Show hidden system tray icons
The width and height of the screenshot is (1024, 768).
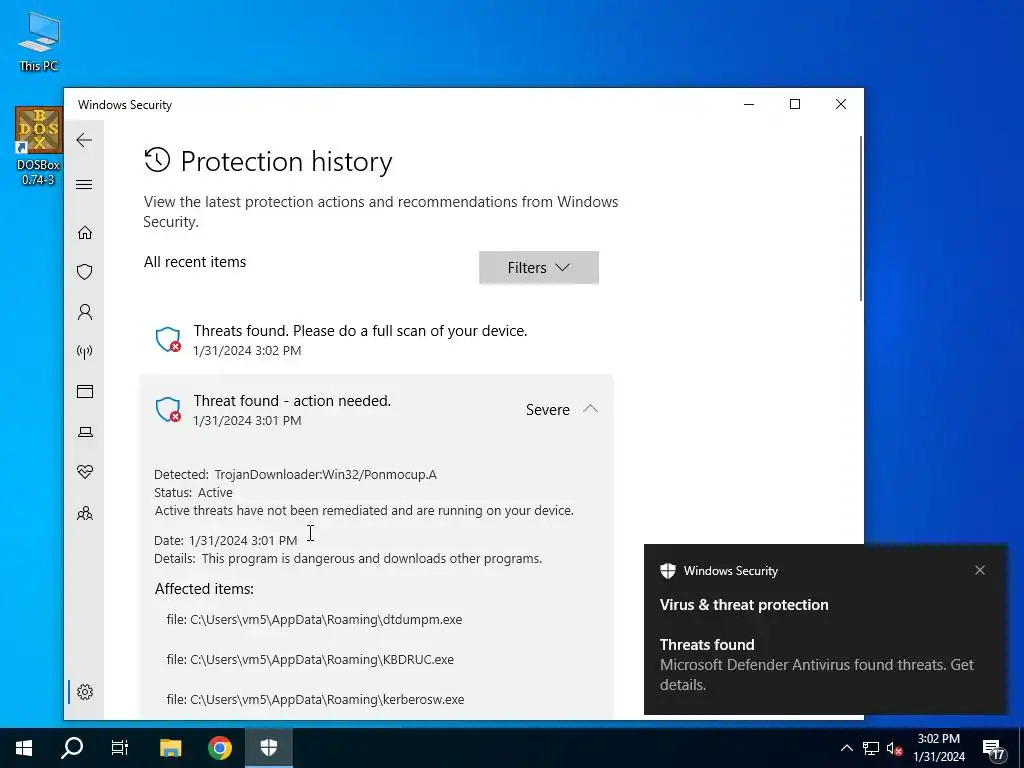pyautogui.click(x=846, y=748)
